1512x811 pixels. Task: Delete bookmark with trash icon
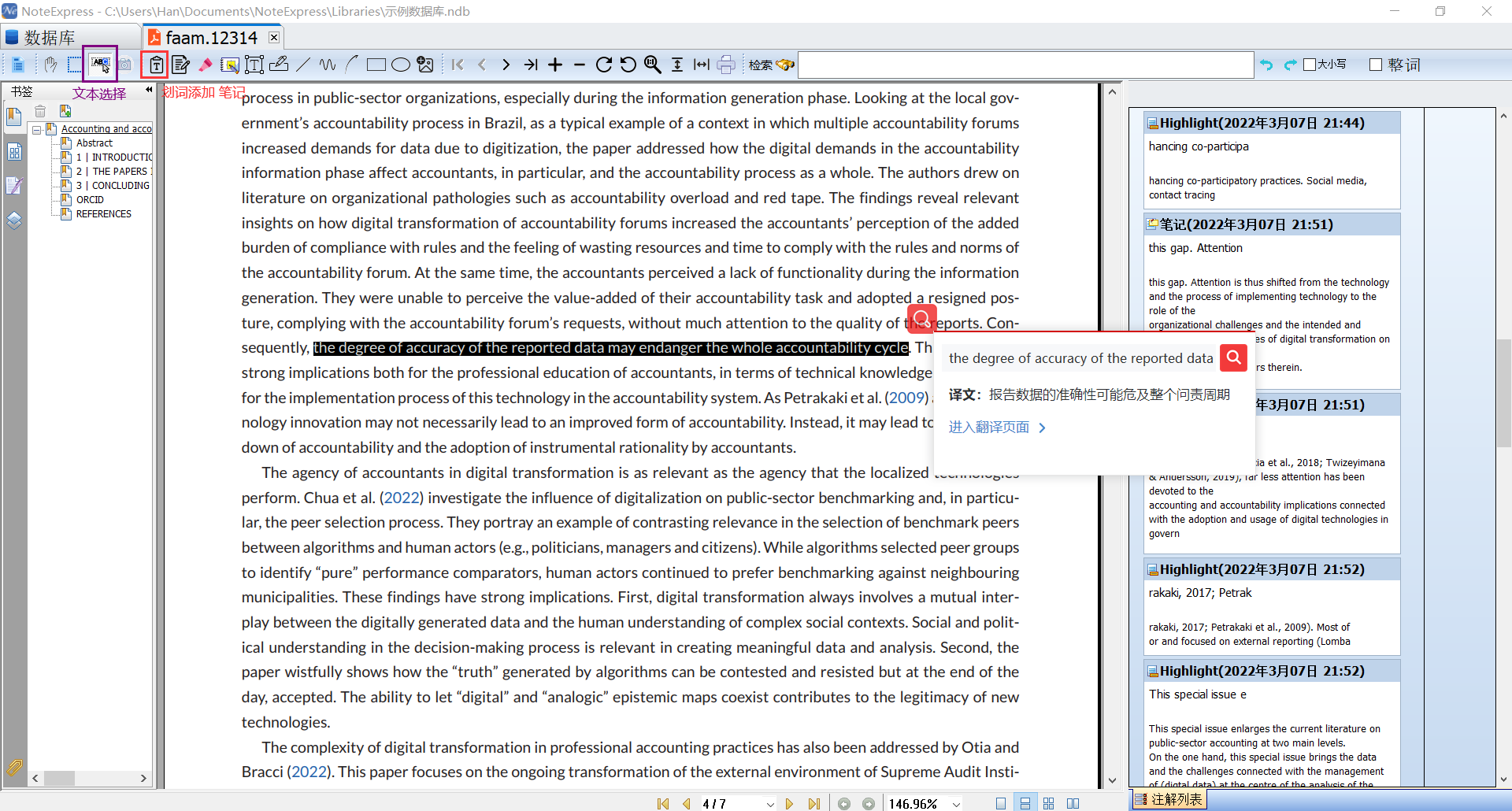[40, 111]
